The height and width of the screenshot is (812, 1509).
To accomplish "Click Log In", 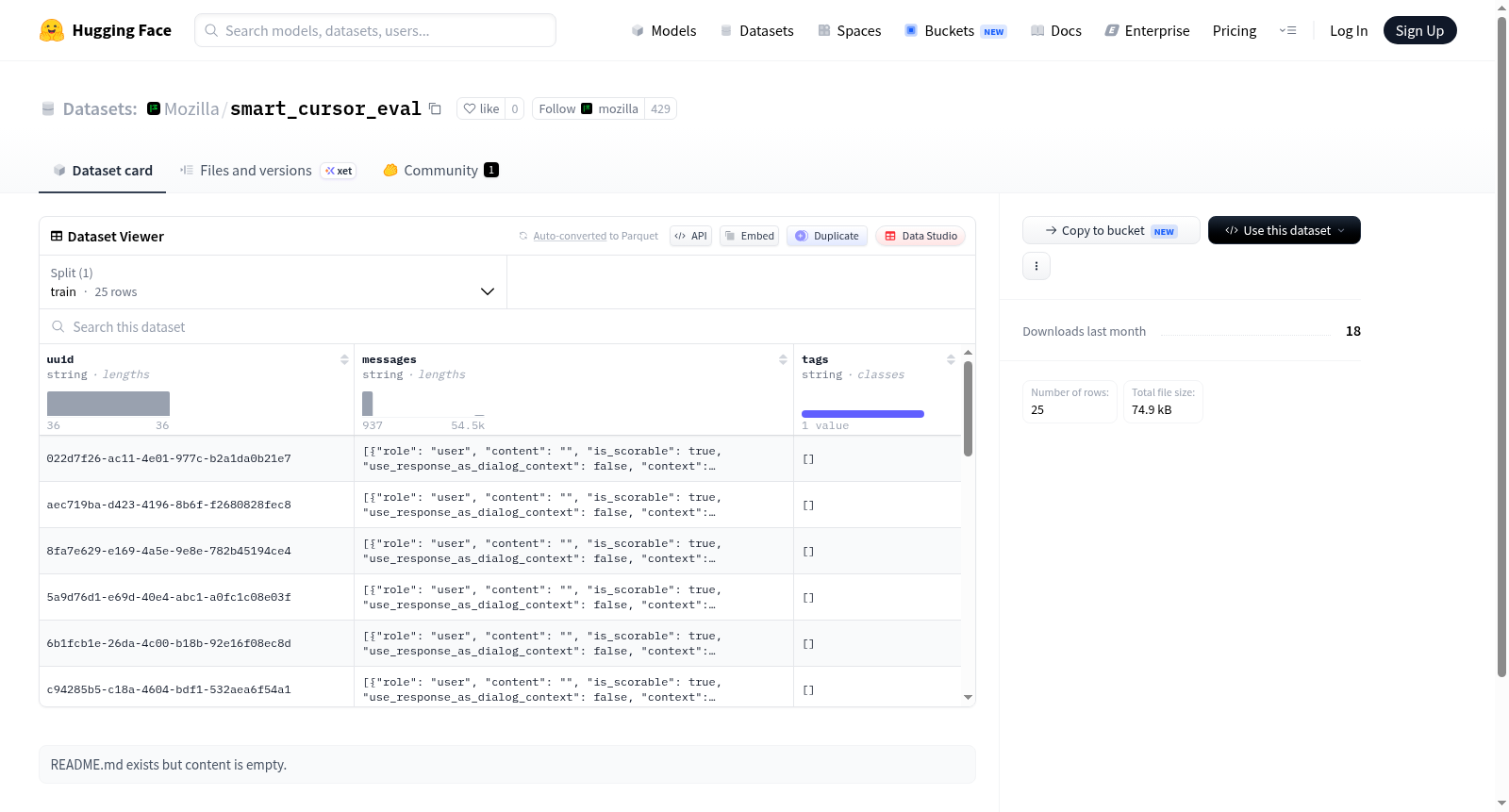I will coord(1349,30).
